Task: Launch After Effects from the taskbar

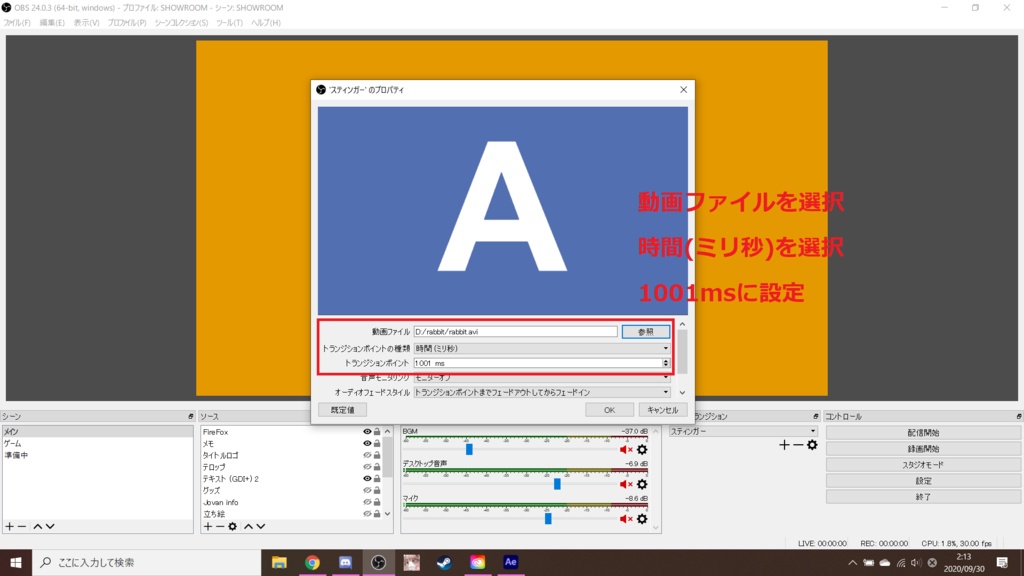Action: pyautogui.click(x=510, y=563)
